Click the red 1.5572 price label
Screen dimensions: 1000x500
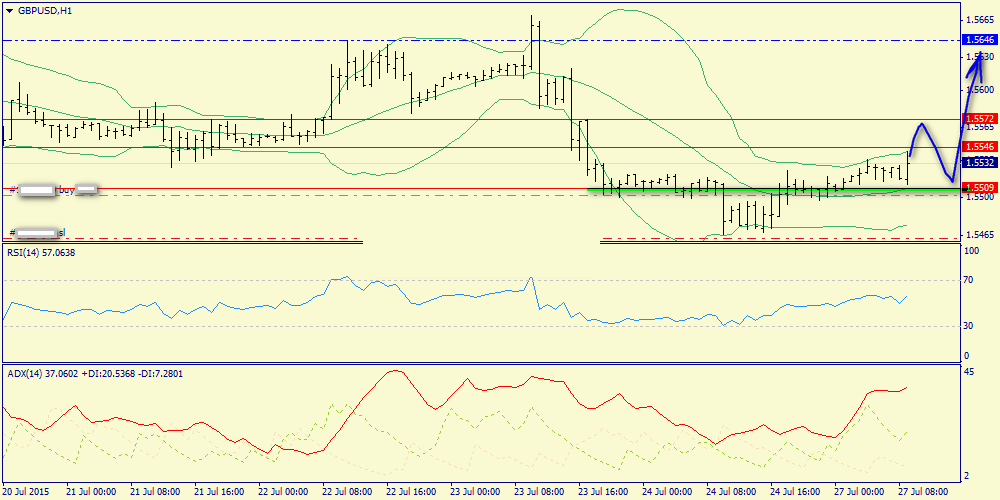coord(980,119)
